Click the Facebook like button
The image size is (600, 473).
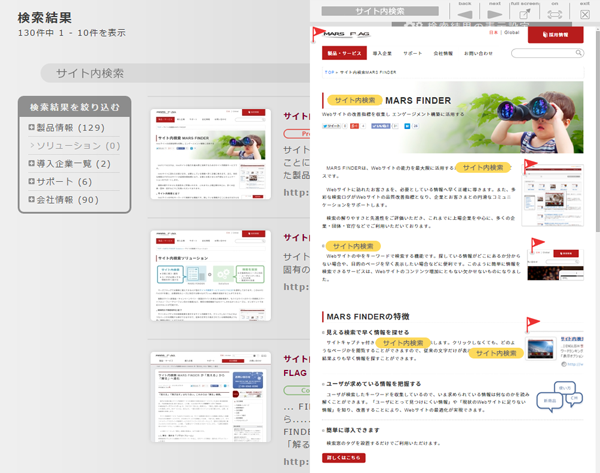click(381, 126)
